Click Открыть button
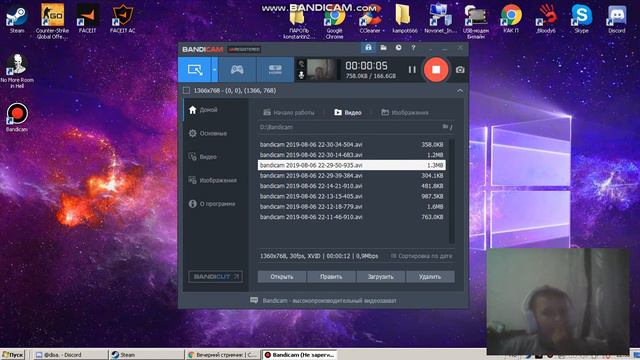640x360 pixels. point(282,277)
